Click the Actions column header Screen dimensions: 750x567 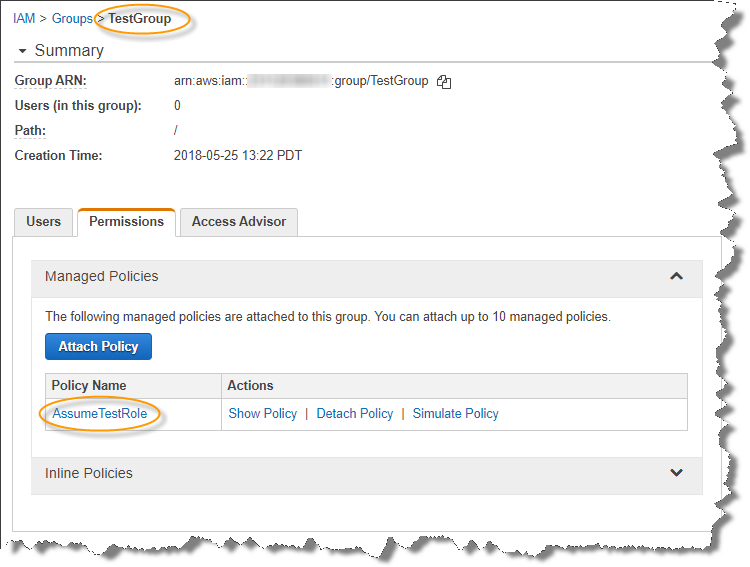(x=250, y=386)
